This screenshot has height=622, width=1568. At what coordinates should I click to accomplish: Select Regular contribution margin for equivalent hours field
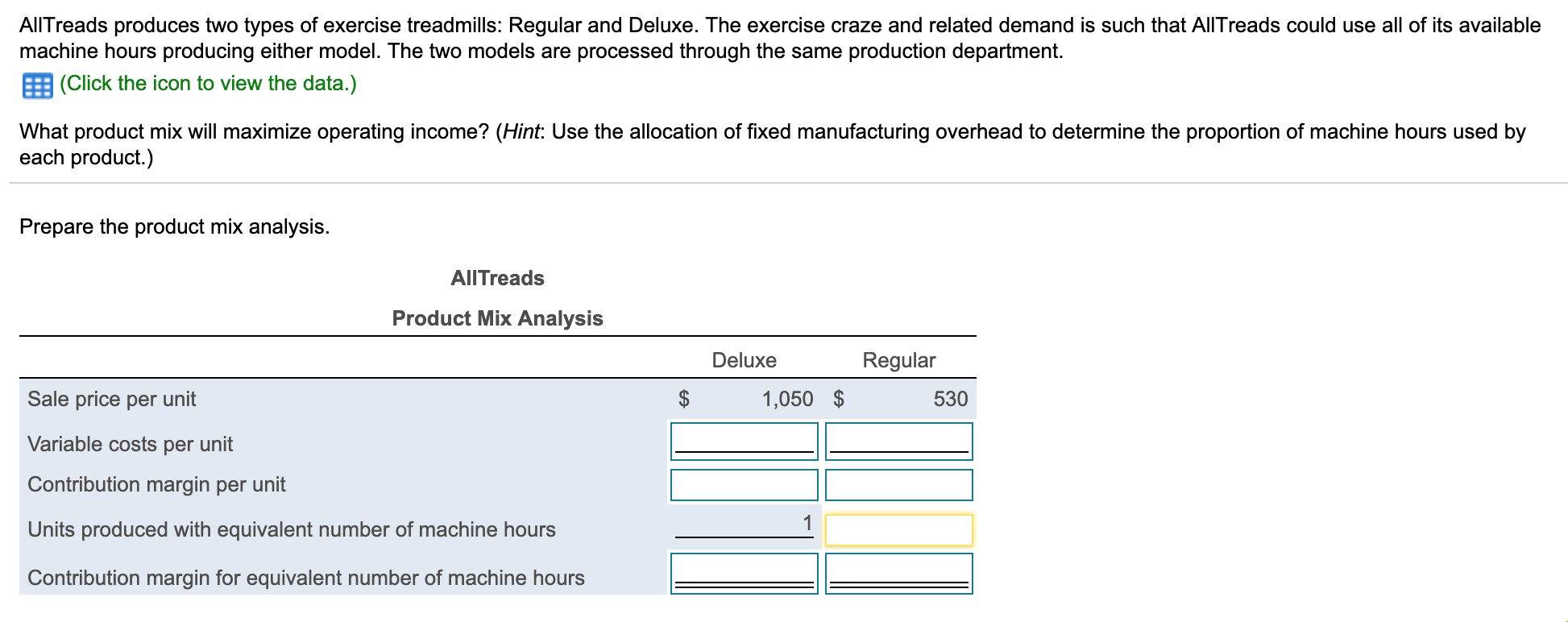898,574
